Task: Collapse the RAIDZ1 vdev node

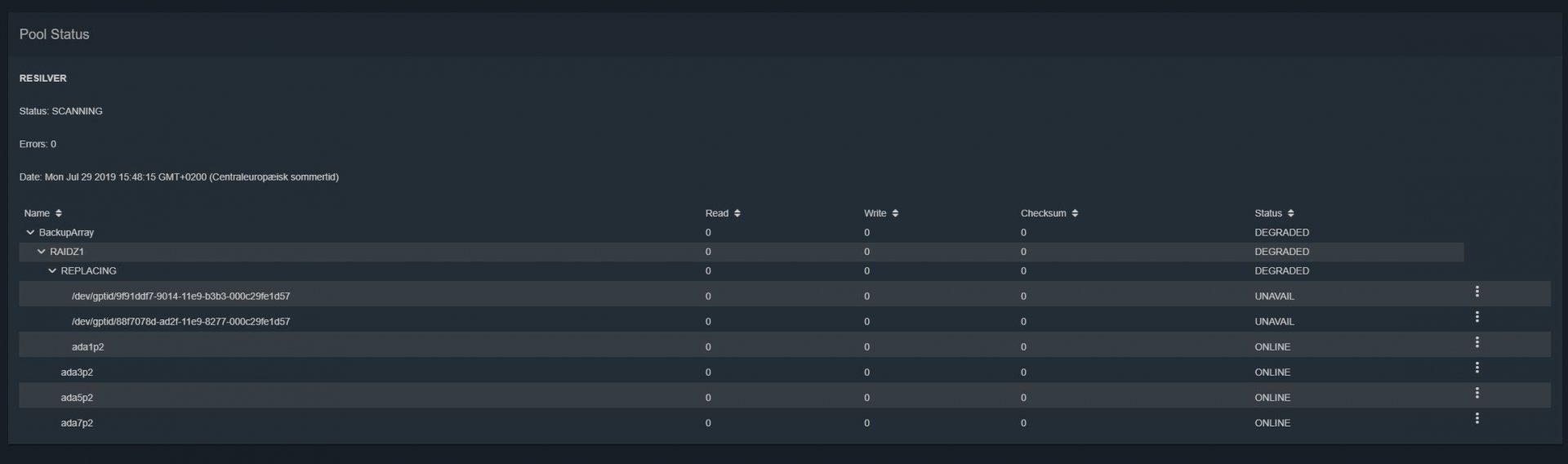Action: pyautogui.click(x=42, y=252)
